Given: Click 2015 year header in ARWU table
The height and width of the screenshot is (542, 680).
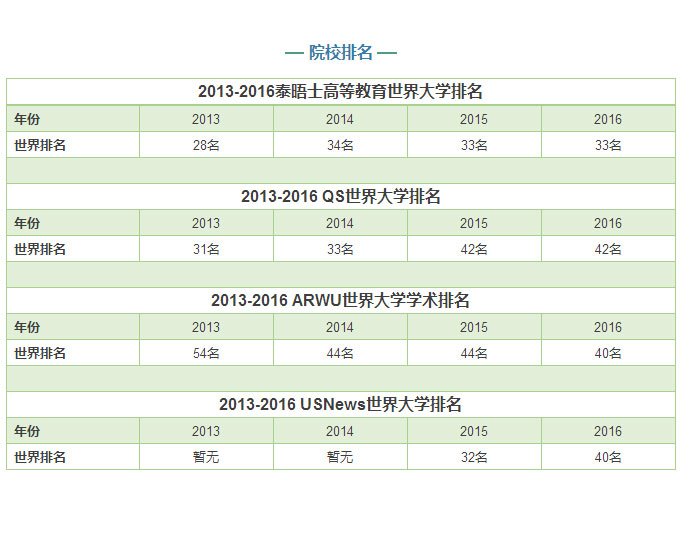Looking at the screenshot, I should tap(474, 327).
